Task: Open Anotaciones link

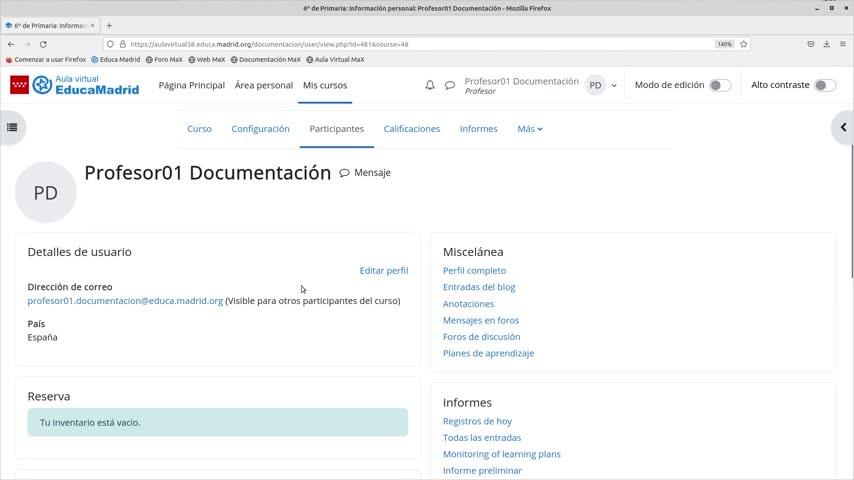Action: click(x=468, y=303)
